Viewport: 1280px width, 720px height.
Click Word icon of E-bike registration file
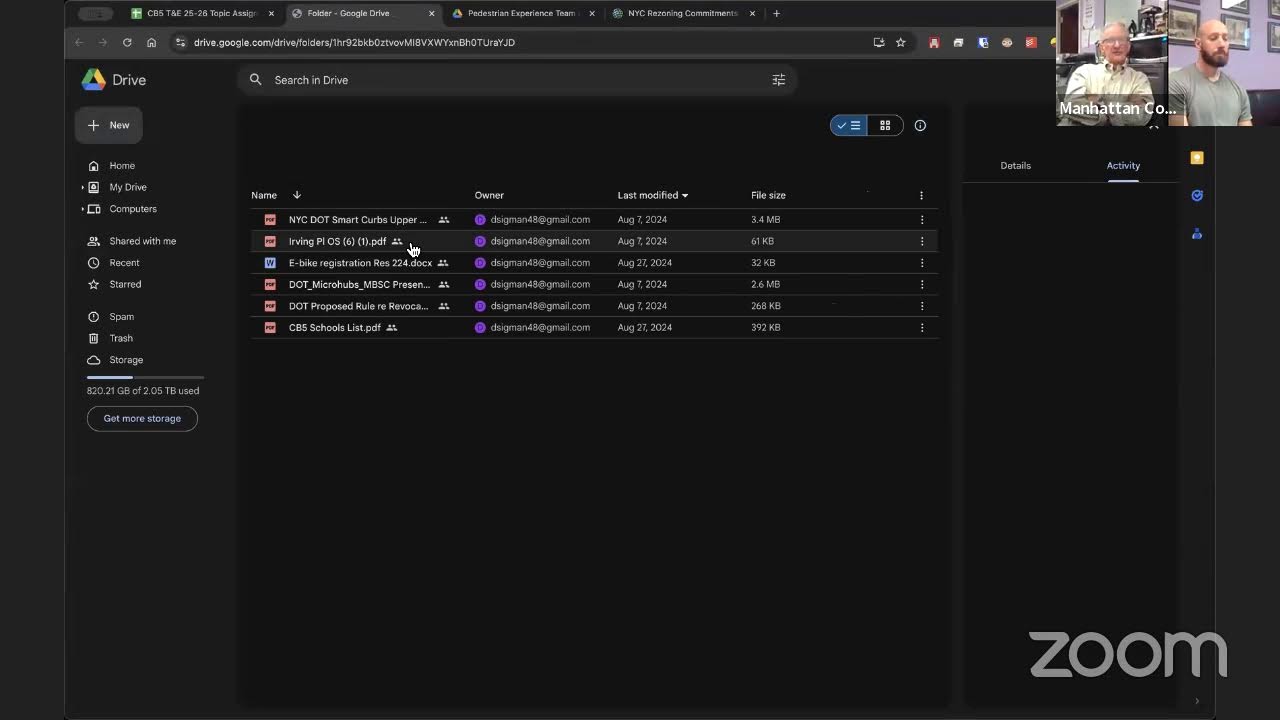[x=270, y=263]
